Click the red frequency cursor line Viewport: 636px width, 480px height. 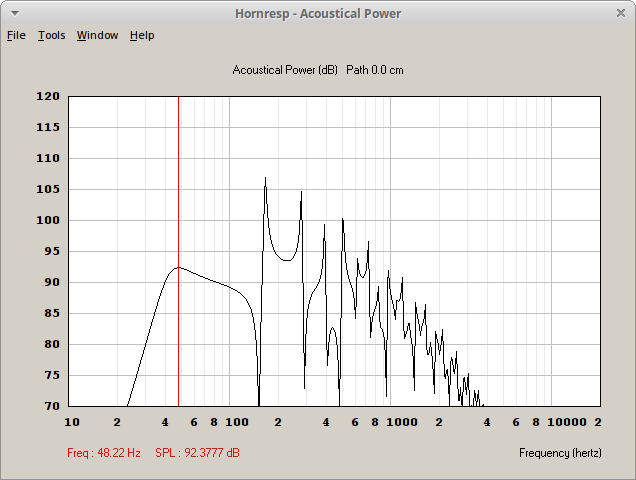pos(178,252)
